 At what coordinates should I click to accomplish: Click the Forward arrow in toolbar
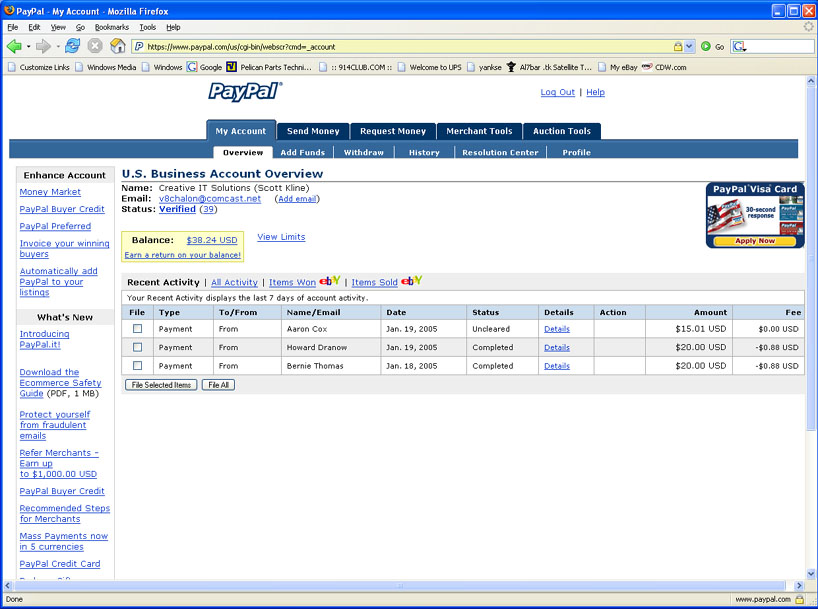click(43, 46)
